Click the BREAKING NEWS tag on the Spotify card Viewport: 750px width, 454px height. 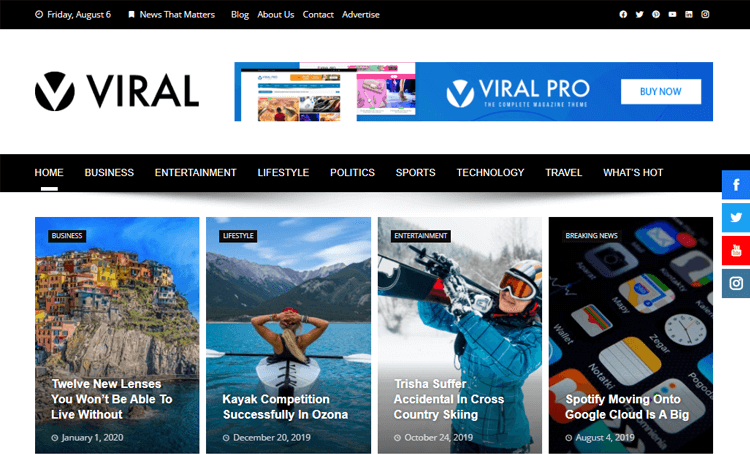click(x=591, y=236)
